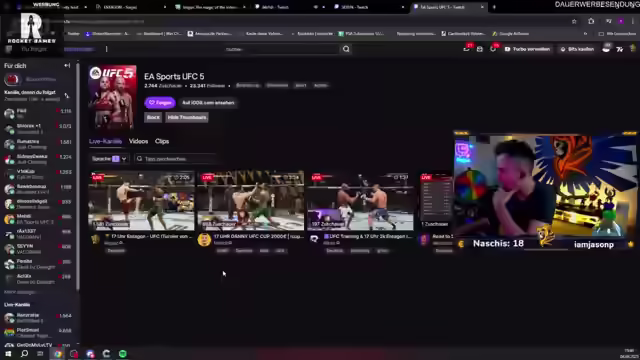Open the whispers inbox icon
The width and height of the screenshot is (640, 360).
coord(480,49)
